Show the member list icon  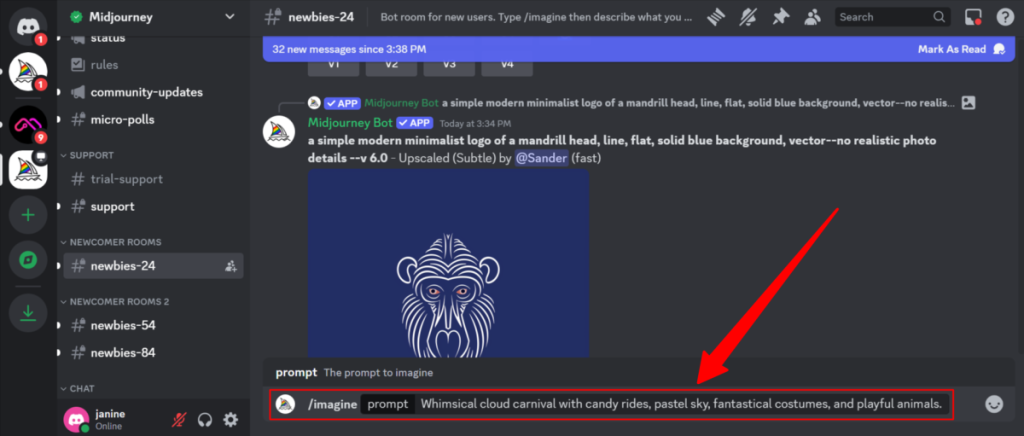(x=811, y=17)
